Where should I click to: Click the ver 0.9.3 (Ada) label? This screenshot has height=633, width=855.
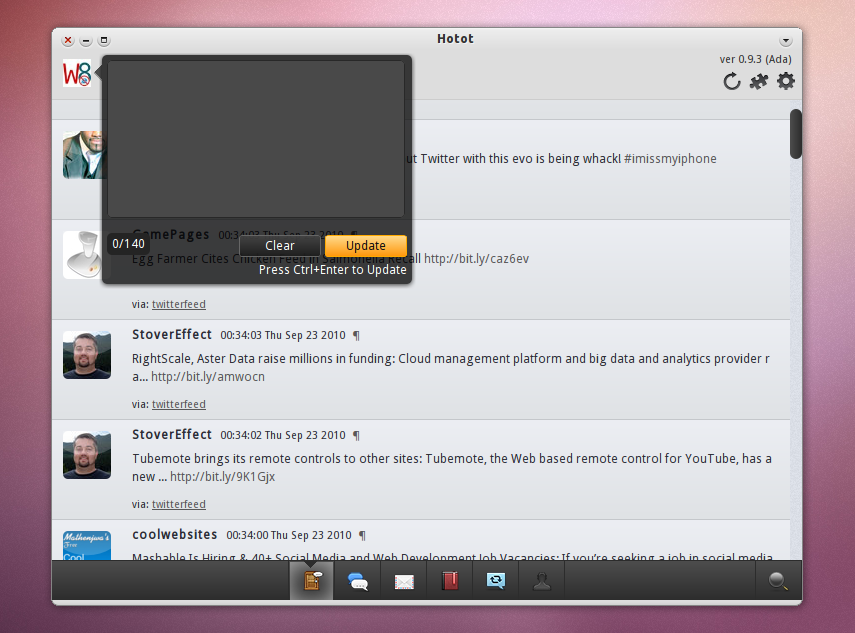755,59
